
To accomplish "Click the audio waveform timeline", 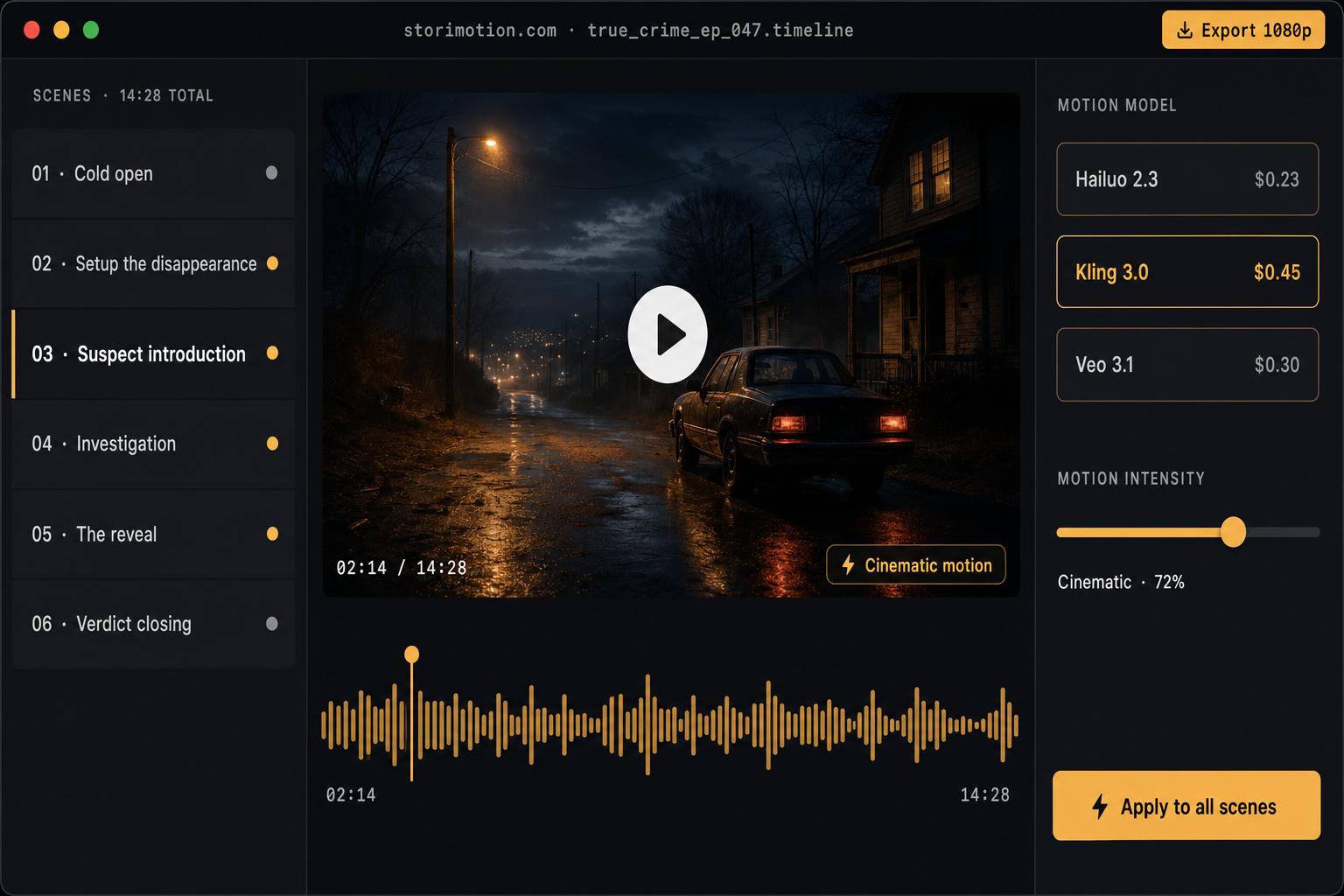I will point(669,724).
